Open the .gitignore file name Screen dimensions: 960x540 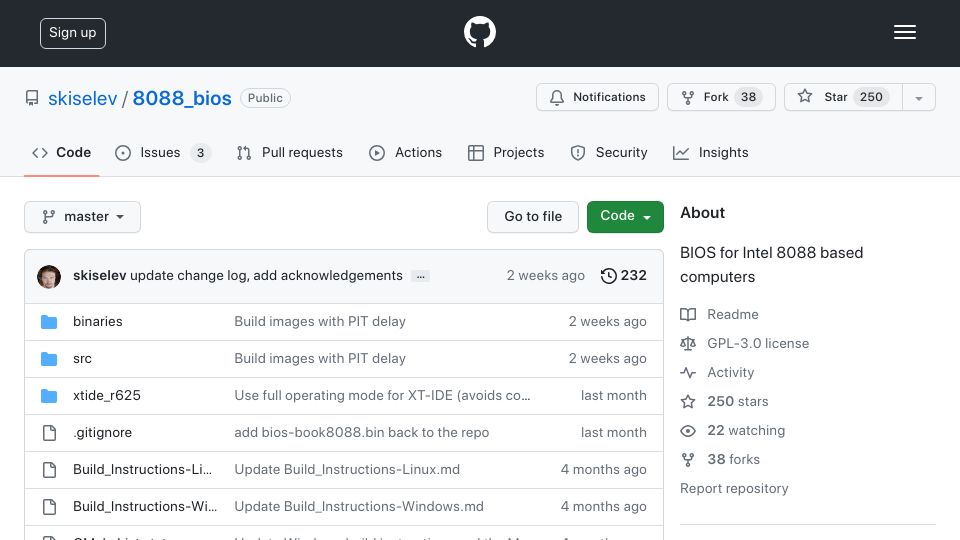(x=102, y=432)
